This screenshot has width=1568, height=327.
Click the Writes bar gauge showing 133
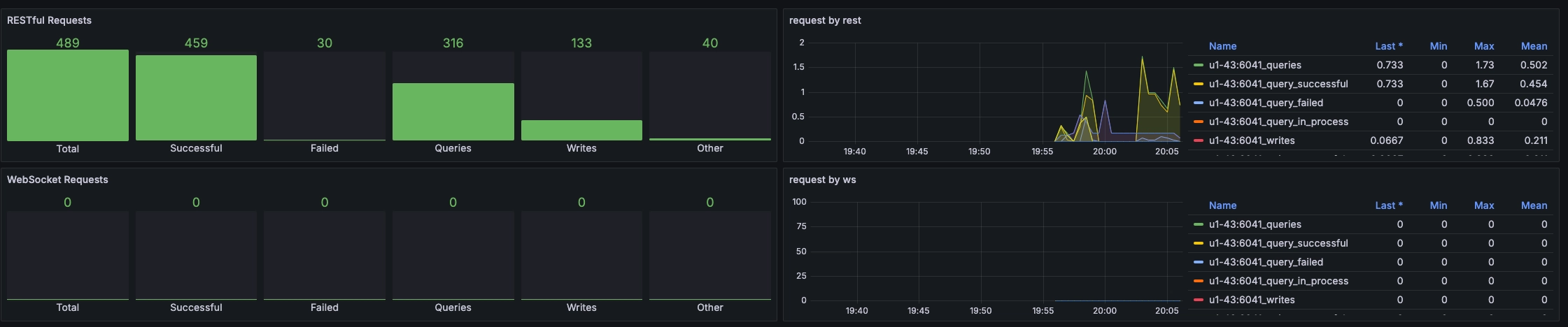coord(581,130)
